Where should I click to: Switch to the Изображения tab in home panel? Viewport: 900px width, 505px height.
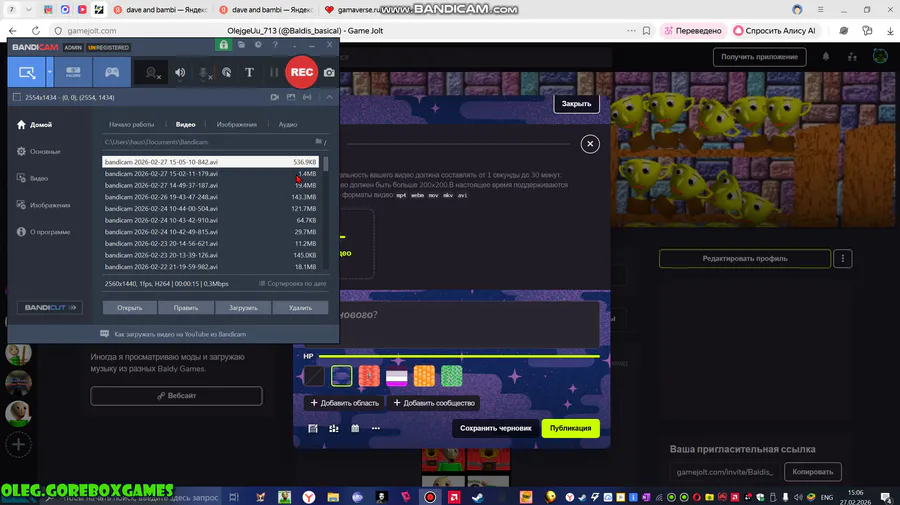point(236,125)
